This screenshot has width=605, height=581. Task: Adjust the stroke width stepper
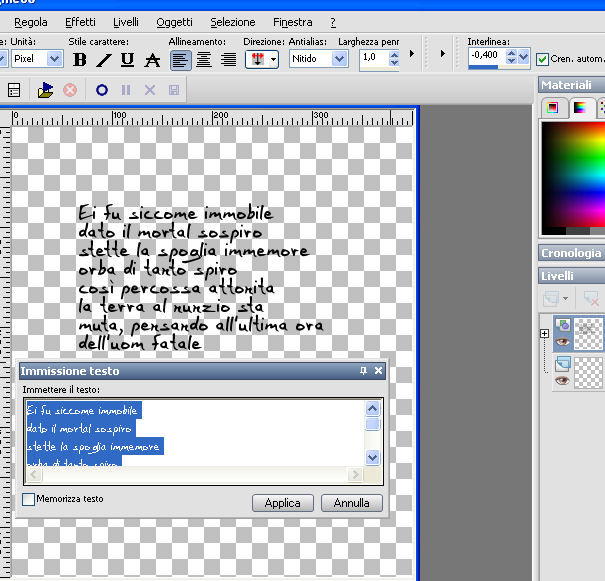pos(394,58)
